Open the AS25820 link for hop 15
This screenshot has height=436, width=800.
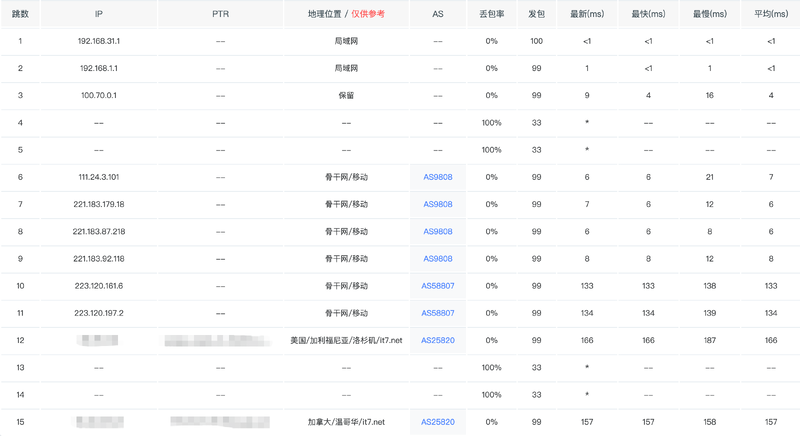438,422
